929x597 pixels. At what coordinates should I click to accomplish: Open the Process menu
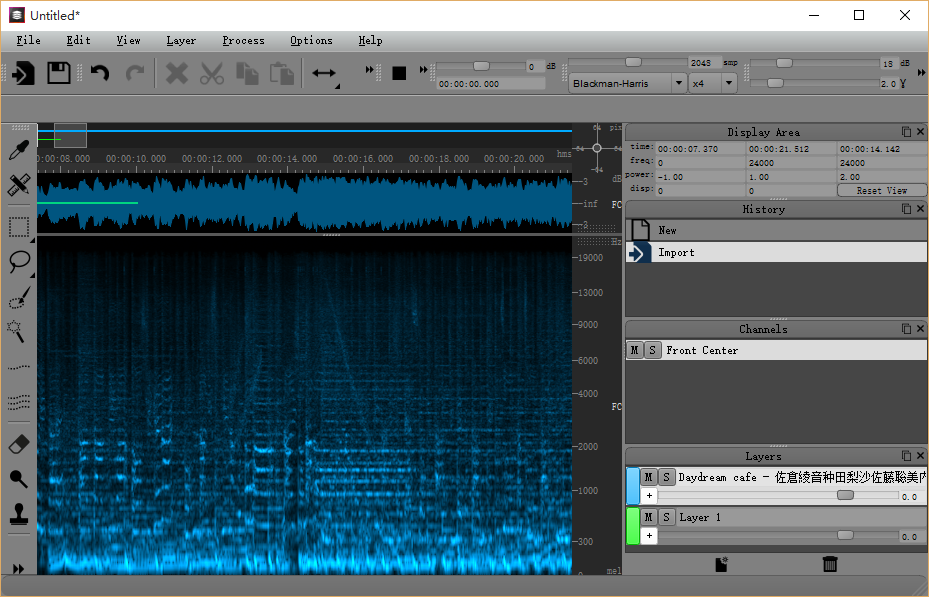243,40
